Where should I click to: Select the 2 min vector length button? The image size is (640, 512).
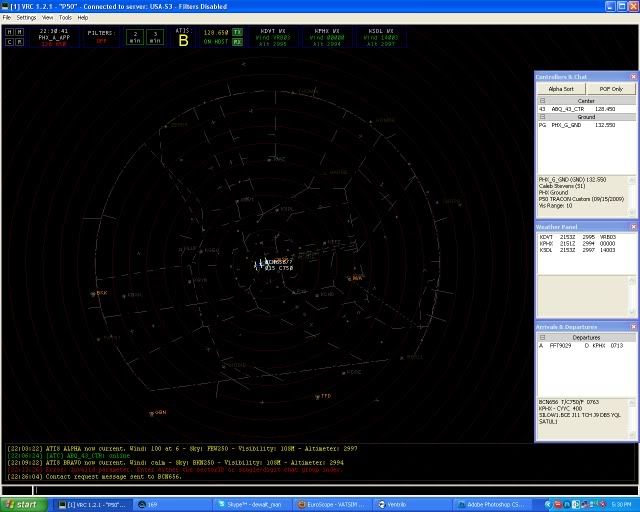[x=135, y=37]
